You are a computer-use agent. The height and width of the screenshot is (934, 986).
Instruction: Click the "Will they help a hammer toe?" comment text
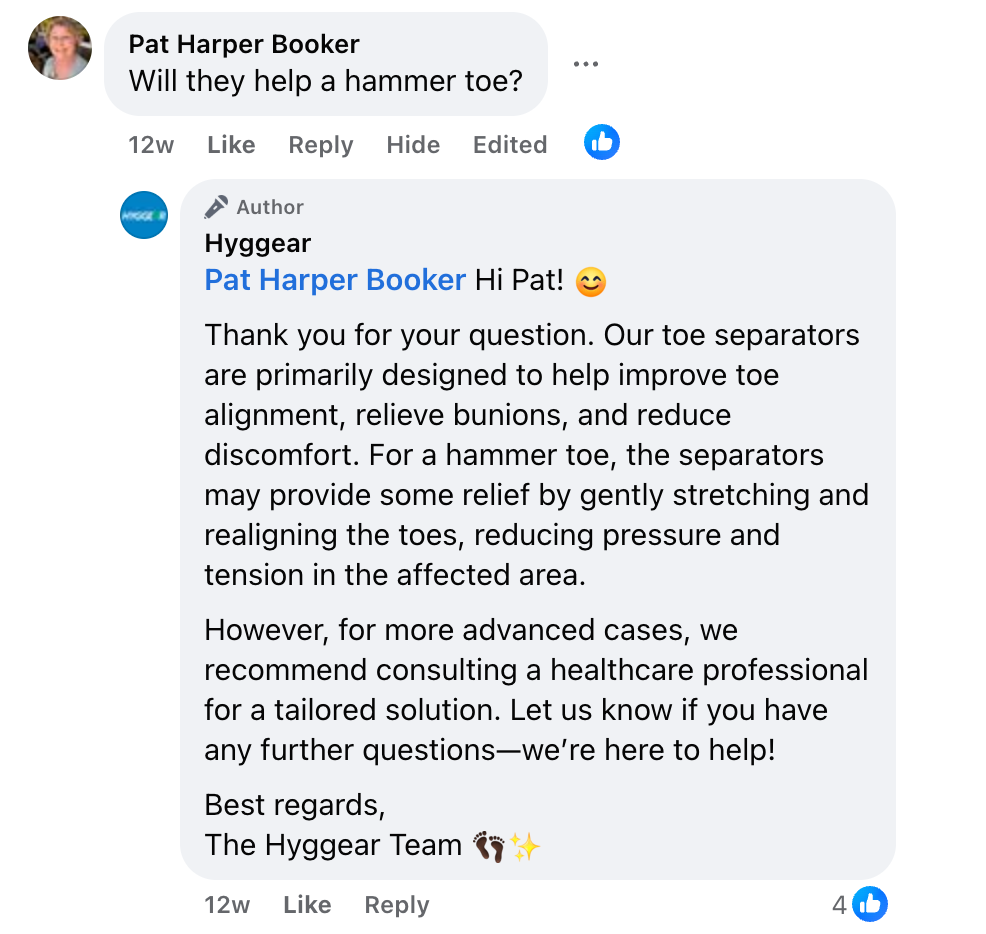point(326,81)
